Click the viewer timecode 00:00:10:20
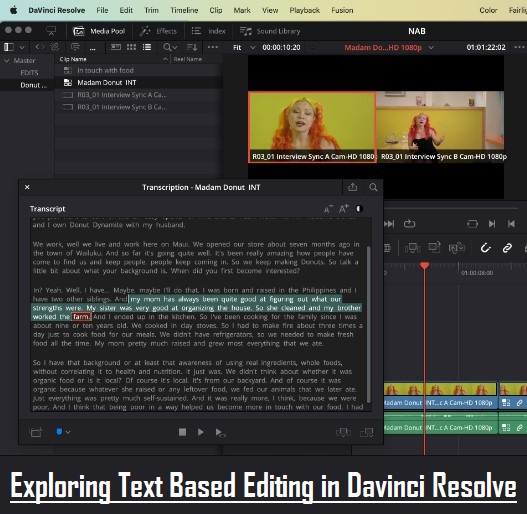This screenshot has width=527, height=514. [281, 47]
